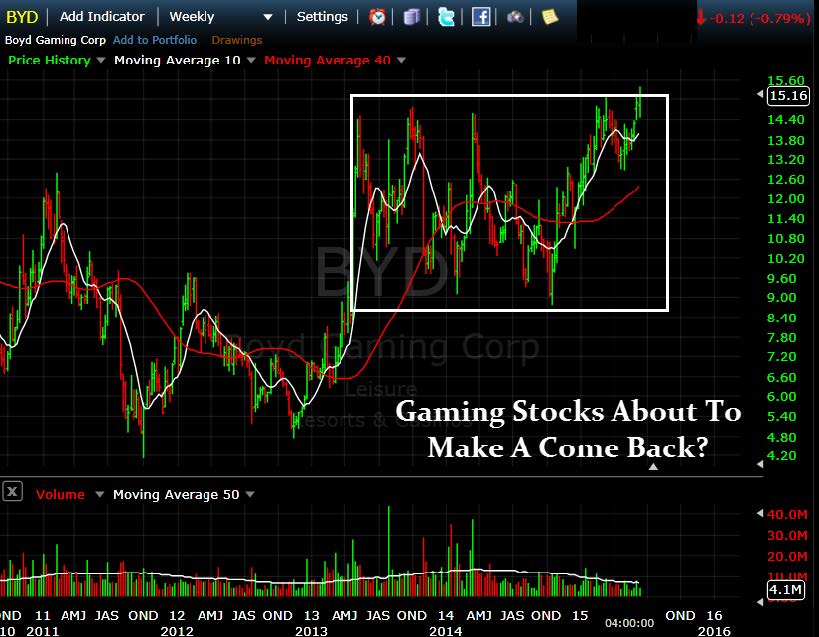
Task: Open the Drawings link
Action: point(237,40)
